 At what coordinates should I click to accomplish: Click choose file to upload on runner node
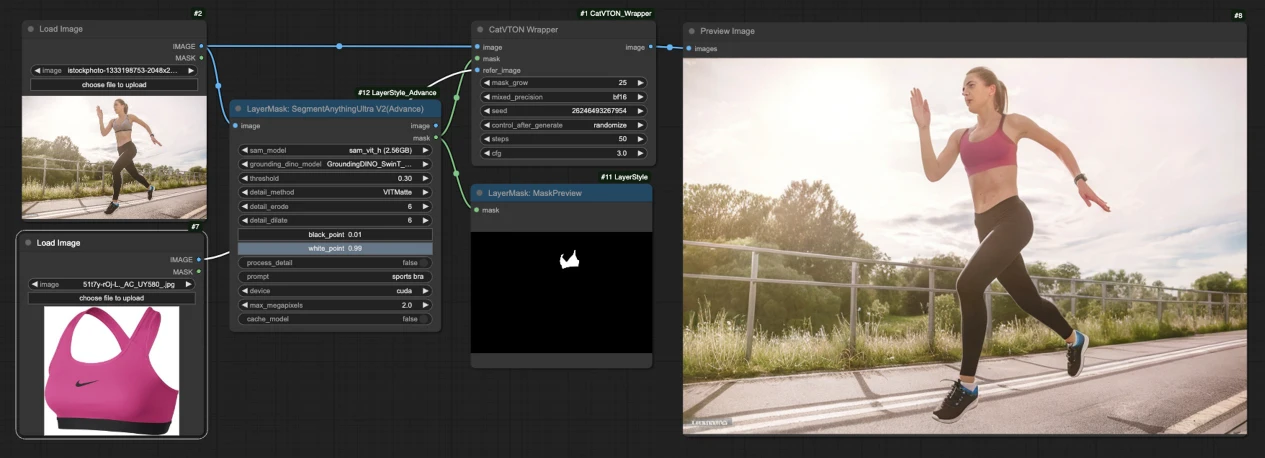(113, 85)
